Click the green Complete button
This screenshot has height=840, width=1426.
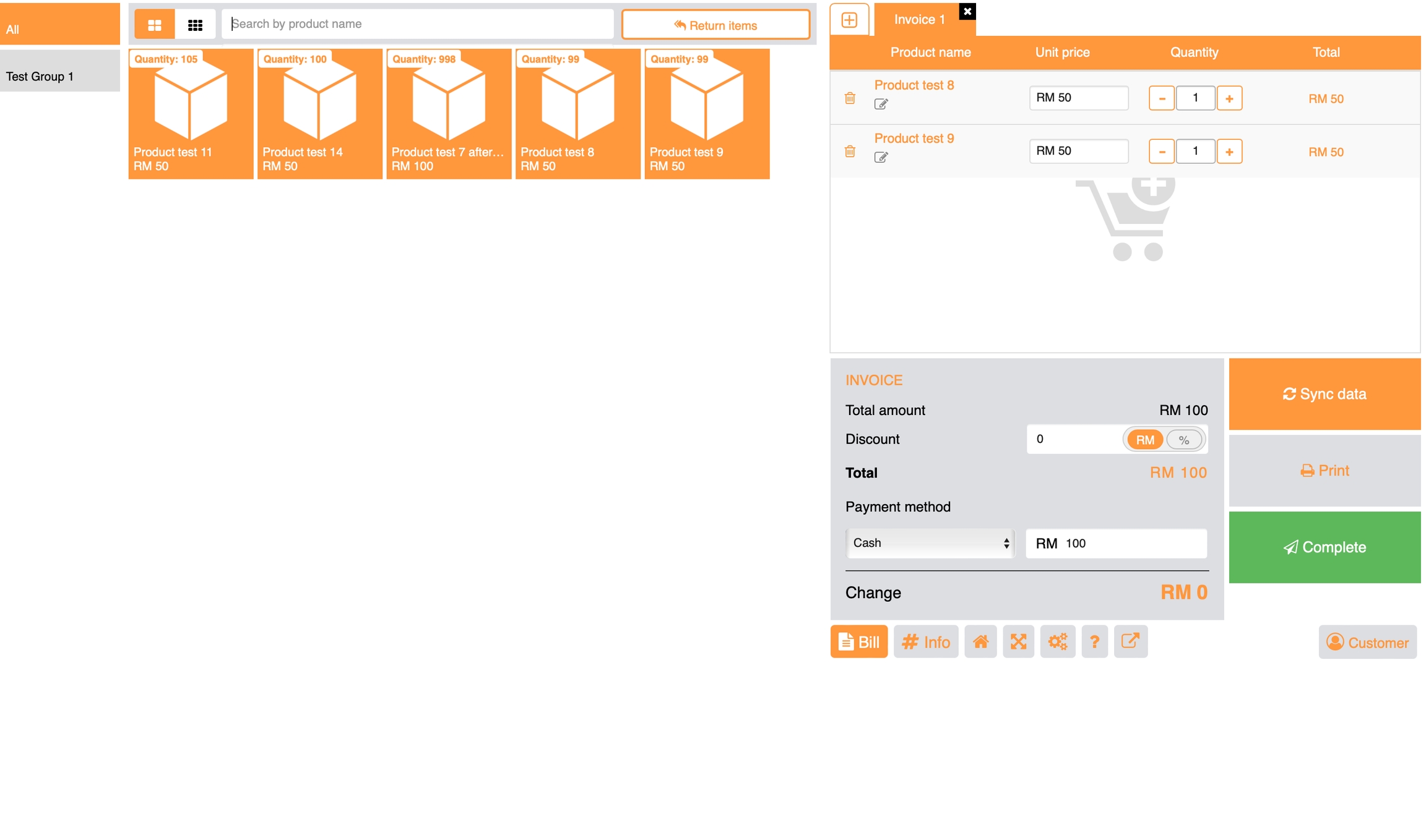[x=1324, y=547]
